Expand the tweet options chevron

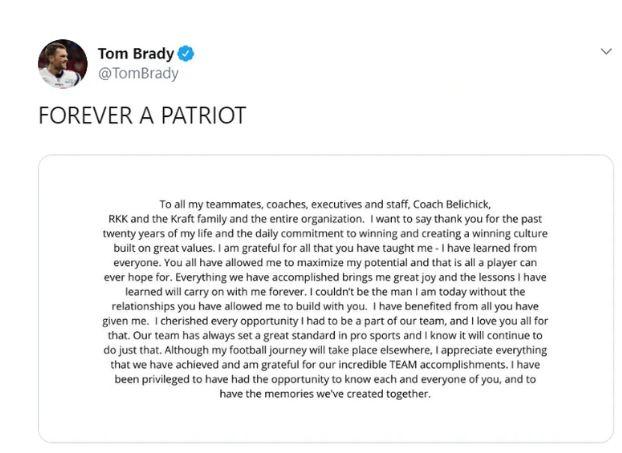(x=606, y=52)
